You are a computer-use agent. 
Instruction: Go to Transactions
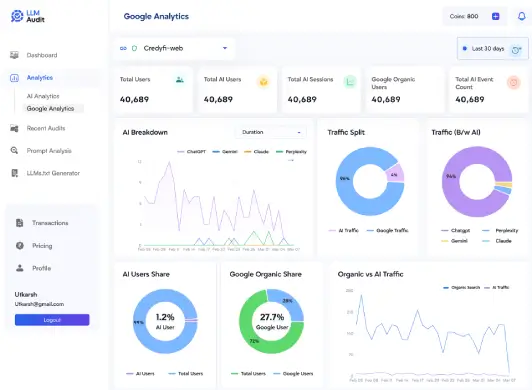coord(50,223)
